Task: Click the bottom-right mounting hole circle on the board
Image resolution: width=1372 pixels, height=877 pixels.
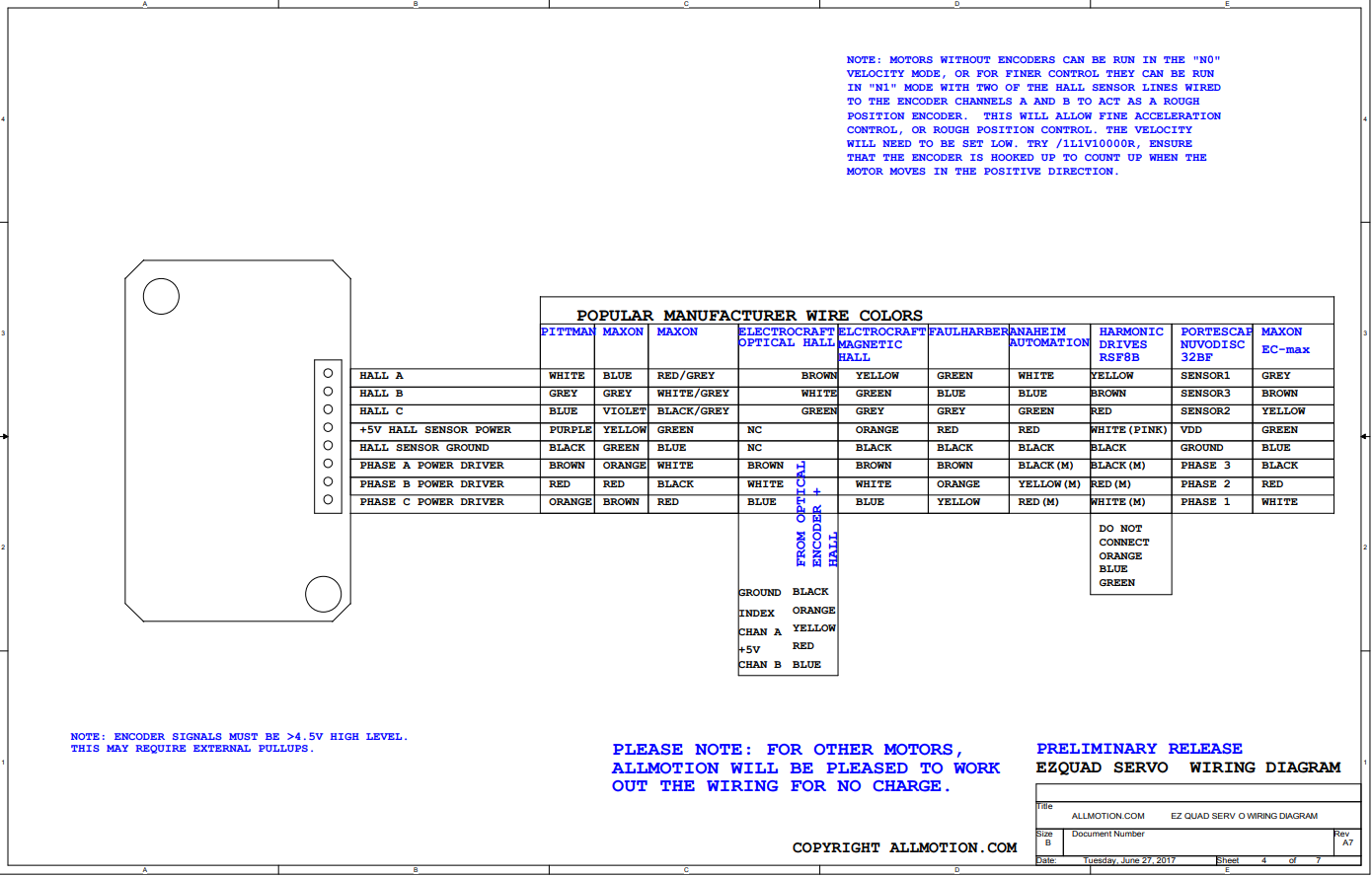Action: (324, 595)
